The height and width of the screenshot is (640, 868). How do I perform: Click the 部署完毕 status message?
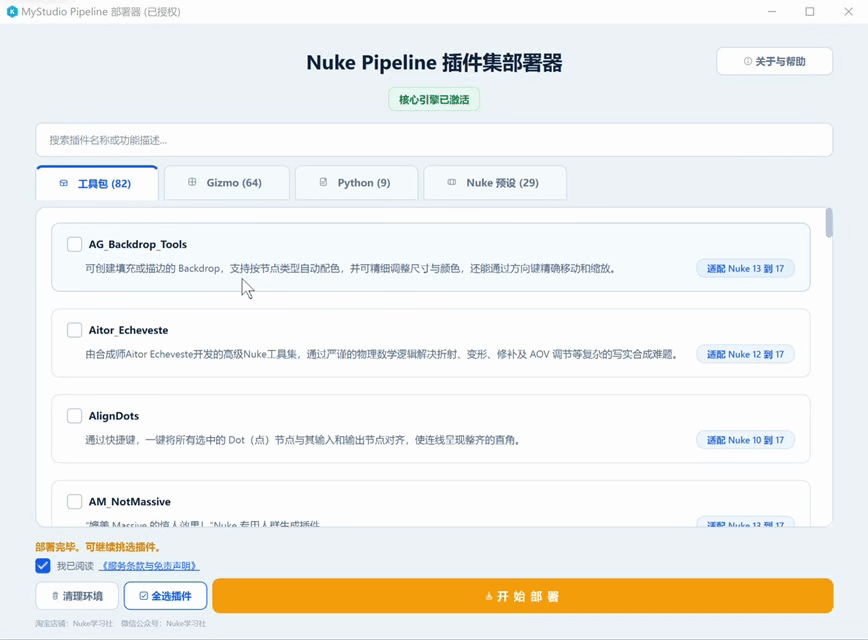(99, 547)
